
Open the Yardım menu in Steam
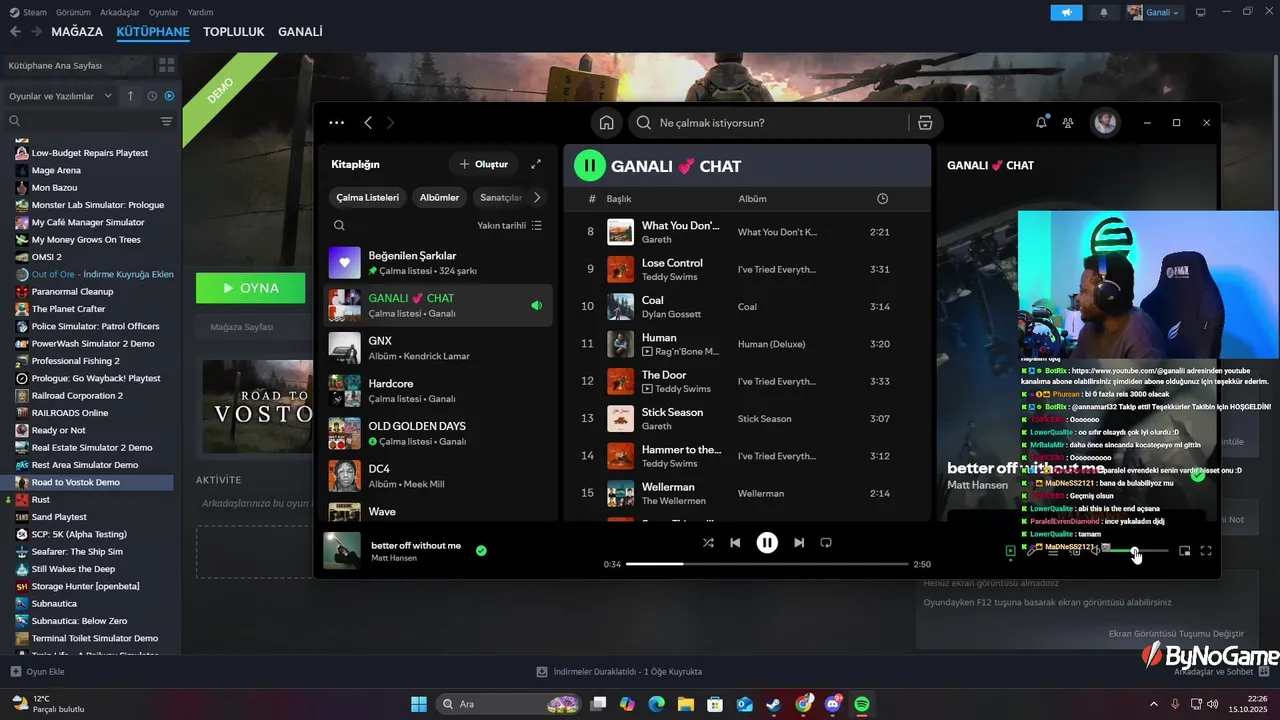coord(201,12)
